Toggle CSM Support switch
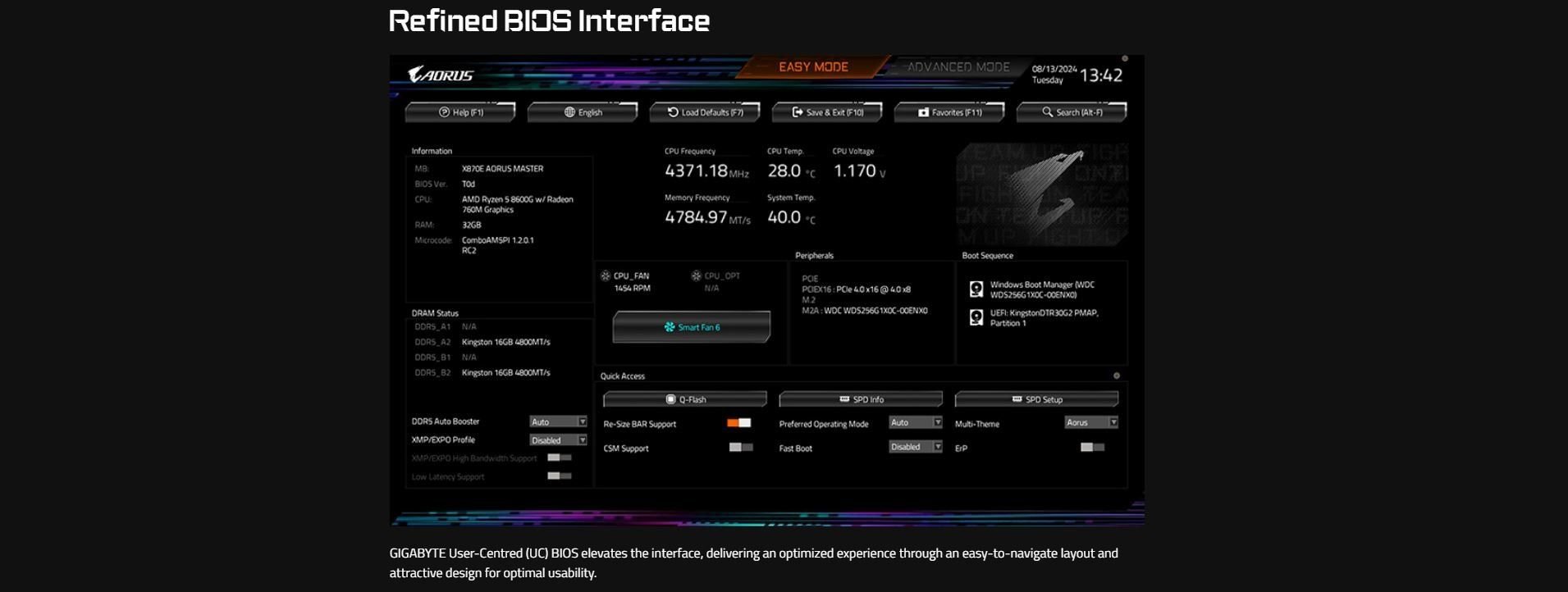 click(741, 448)
